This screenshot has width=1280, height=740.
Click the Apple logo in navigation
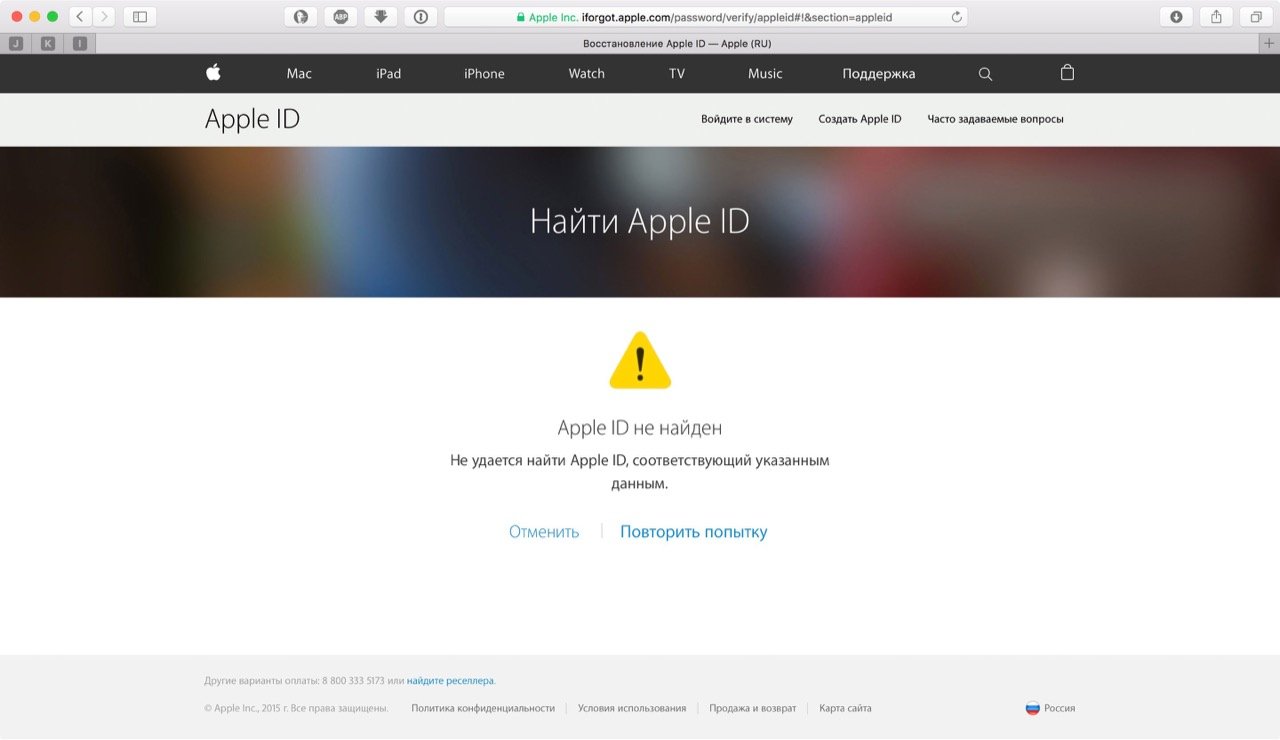(213, 73)
